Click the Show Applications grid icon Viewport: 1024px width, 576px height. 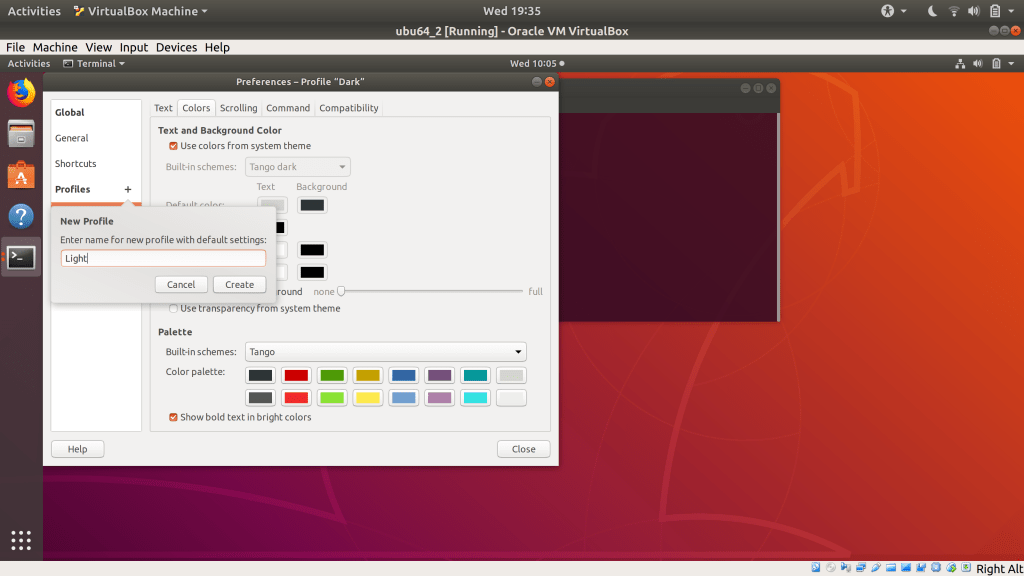pyautogui.click(x=20, y=540)
